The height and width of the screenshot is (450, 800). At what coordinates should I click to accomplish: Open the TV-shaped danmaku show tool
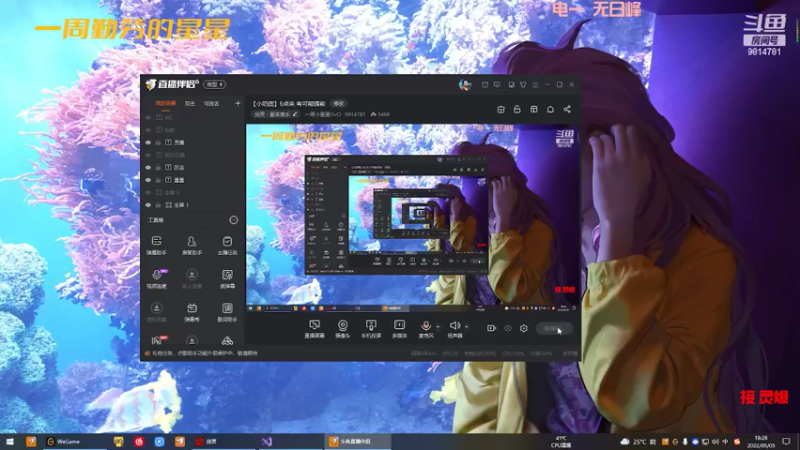tap(192, 312)
